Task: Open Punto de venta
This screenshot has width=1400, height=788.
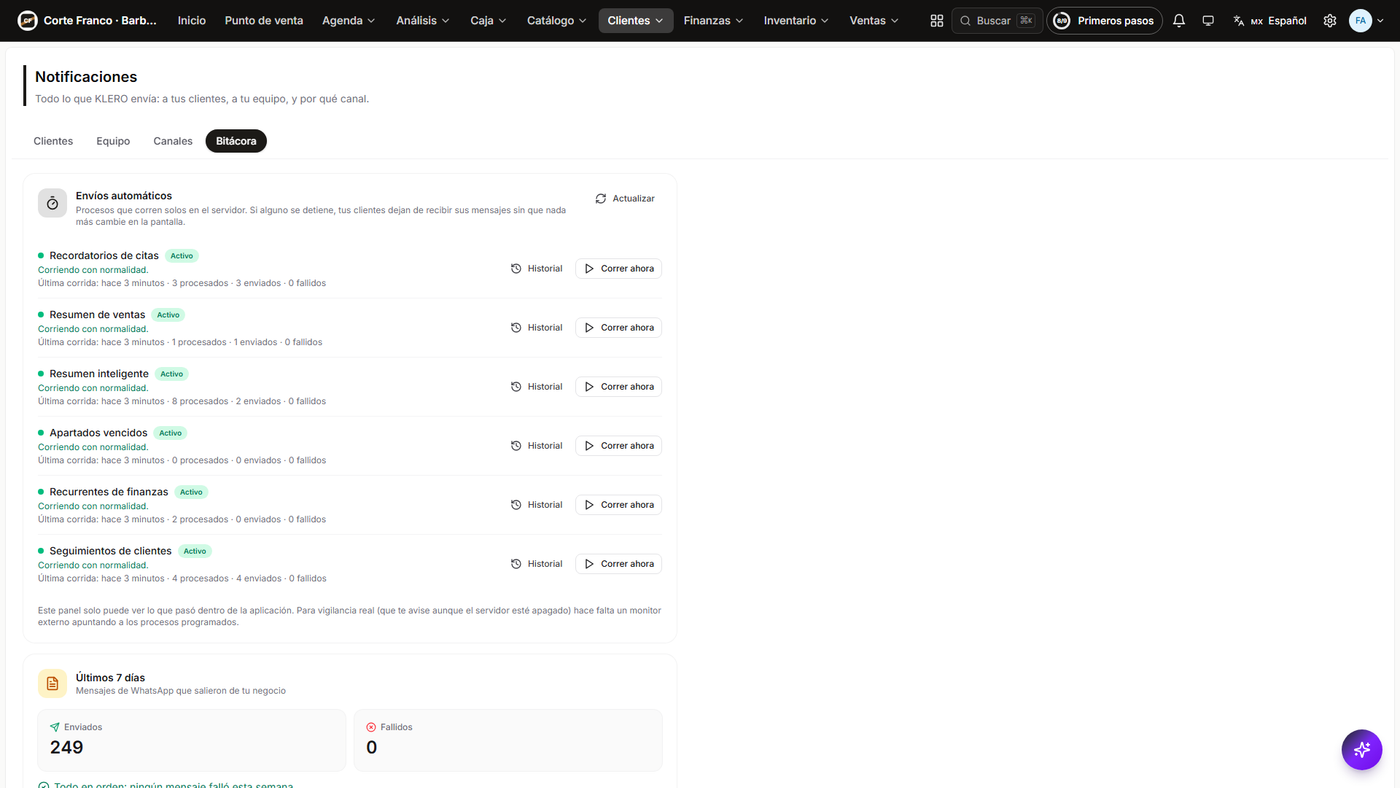Action: click(264, 20)
